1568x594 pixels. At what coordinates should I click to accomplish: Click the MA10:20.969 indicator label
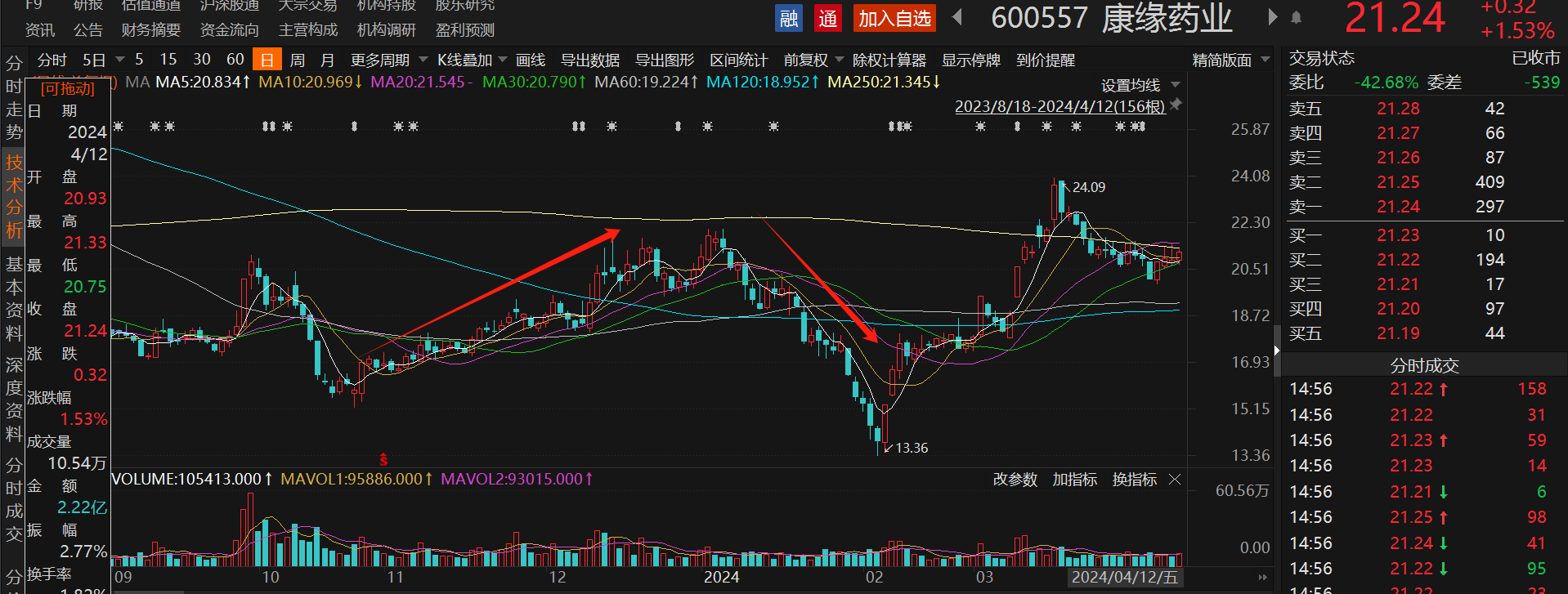click(x=311, y=82)
